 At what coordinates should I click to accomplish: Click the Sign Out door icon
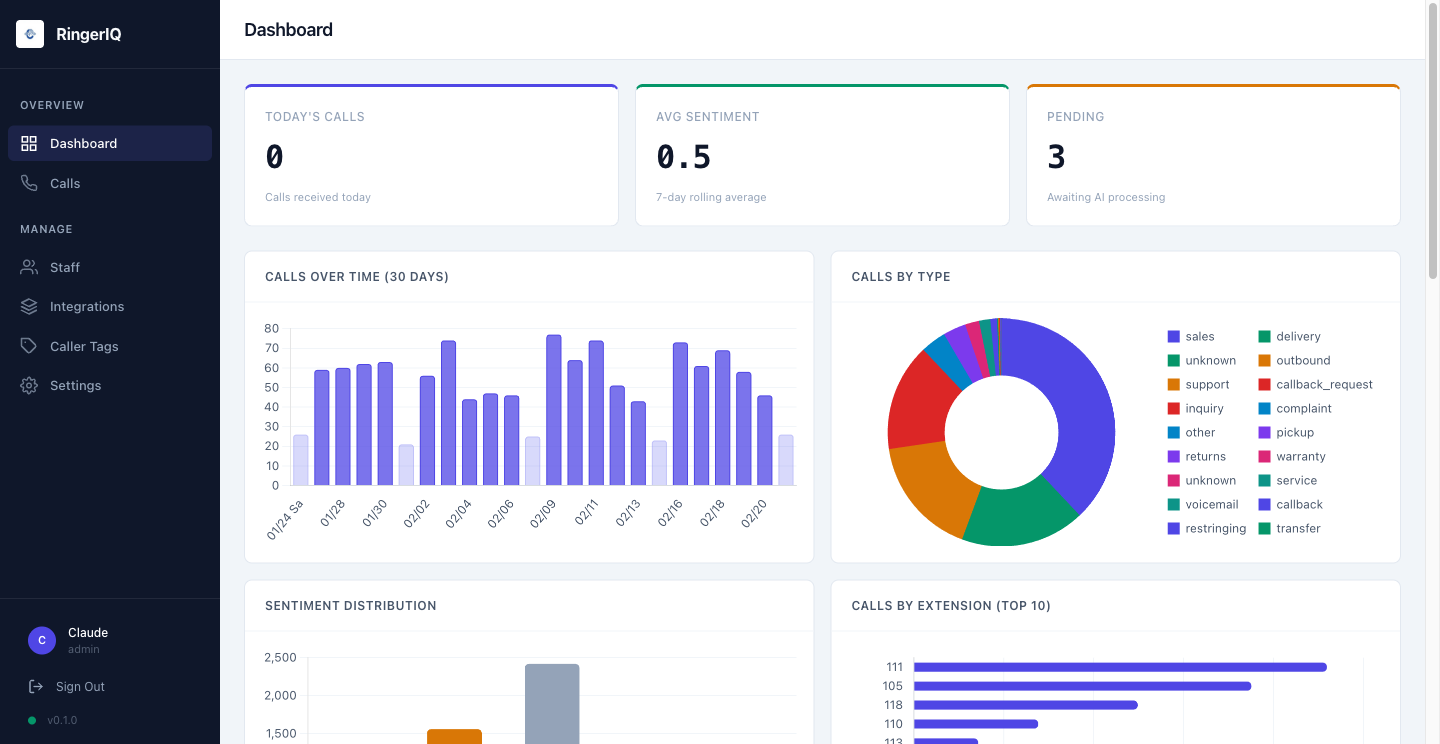[35, 686]
